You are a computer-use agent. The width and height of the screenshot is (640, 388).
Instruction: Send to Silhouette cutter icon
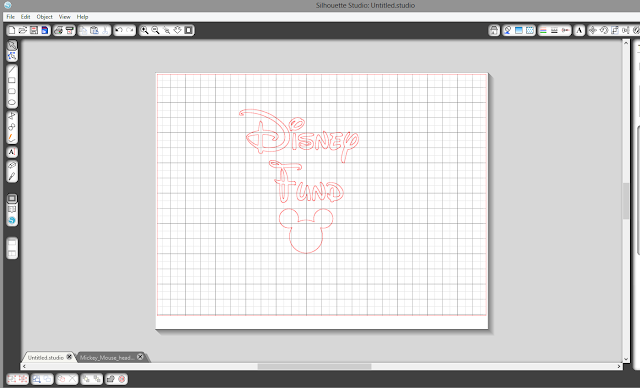[x=69, y=30]
